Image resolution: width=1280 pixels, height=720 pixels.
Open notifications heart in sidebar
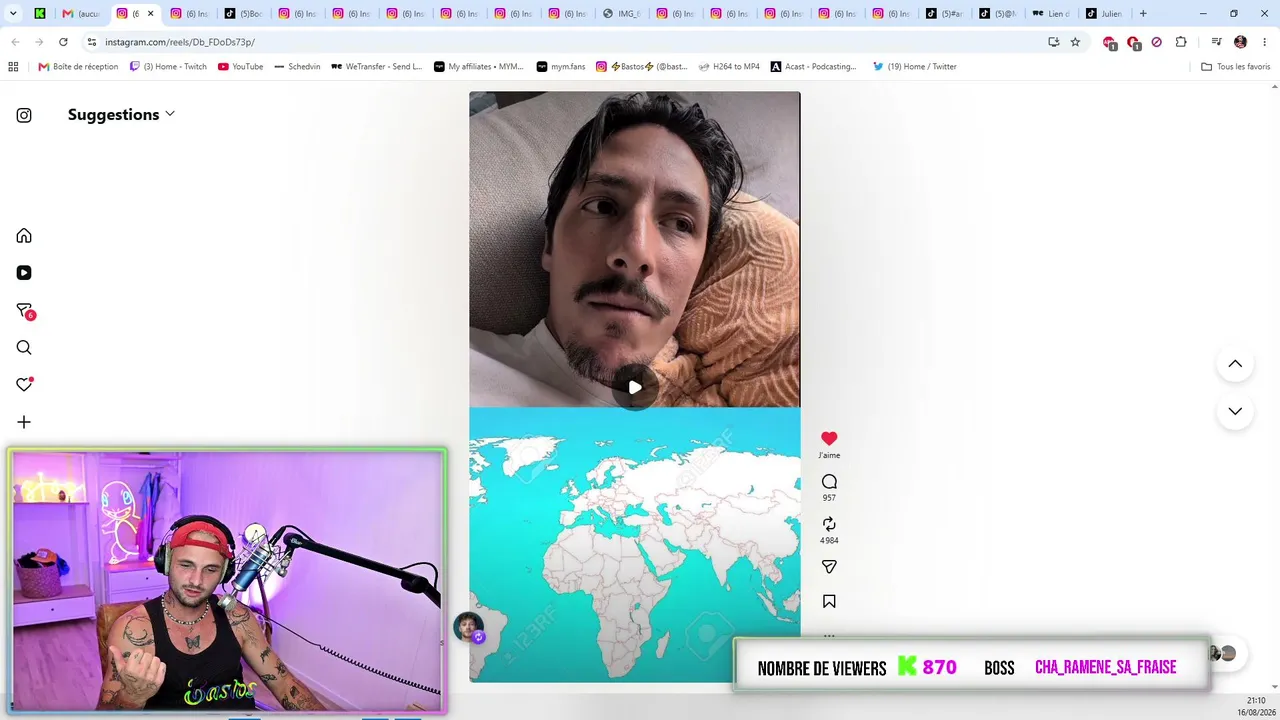[x=24, y=385]
